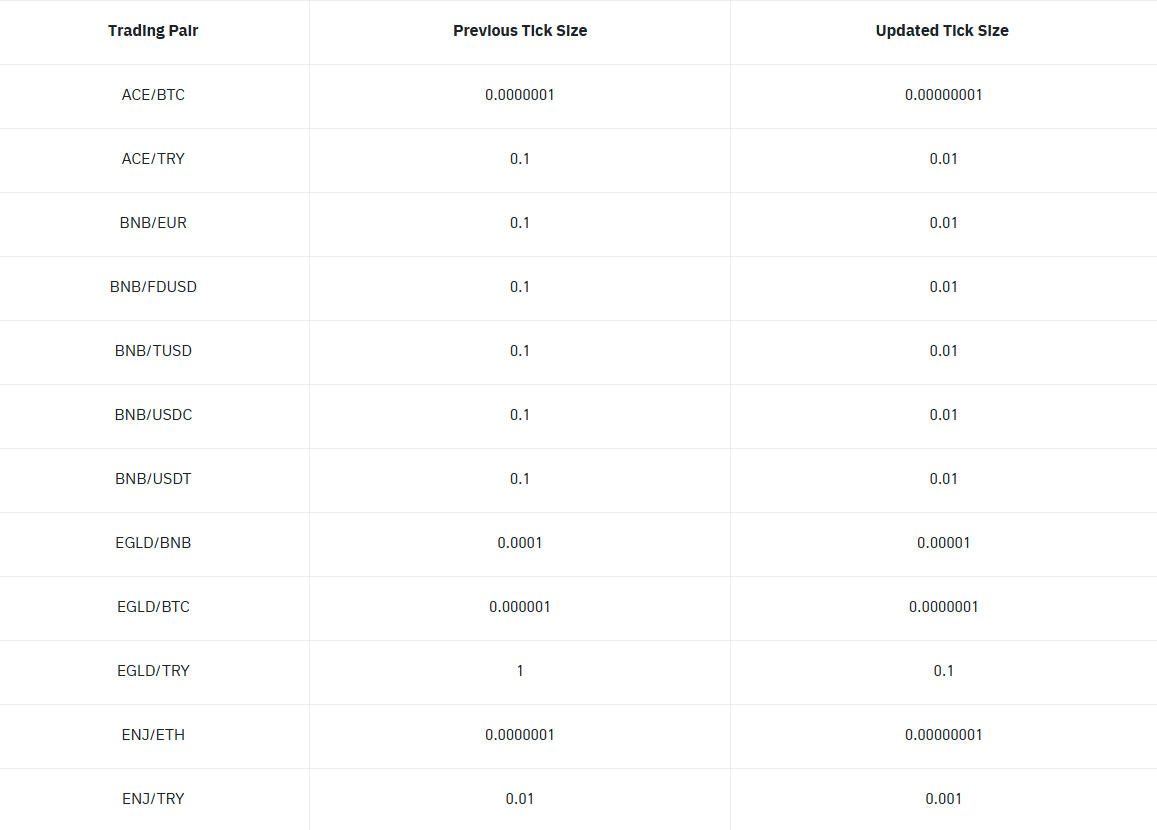Select the ACE/BTC trading pair cell
This screenshot has width=1157, height=830.
click(x=153, y=95)
